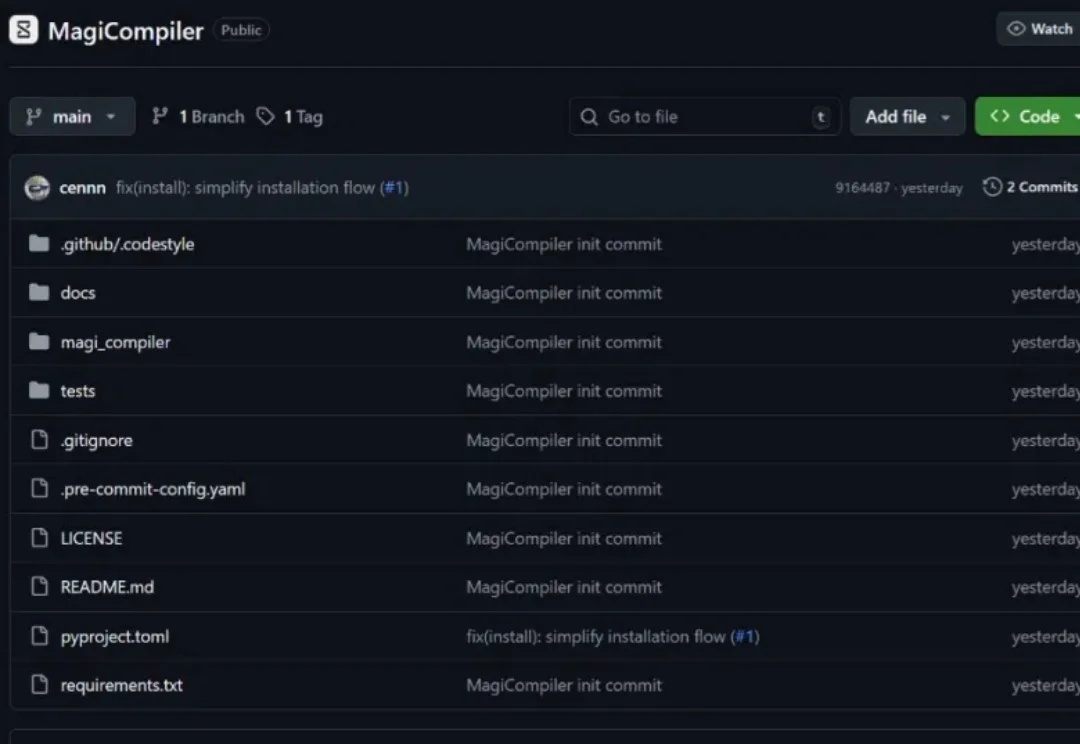Click the MagiCompiler repository logo icon
The image size is (1080, 744).
tap(24, 30)
